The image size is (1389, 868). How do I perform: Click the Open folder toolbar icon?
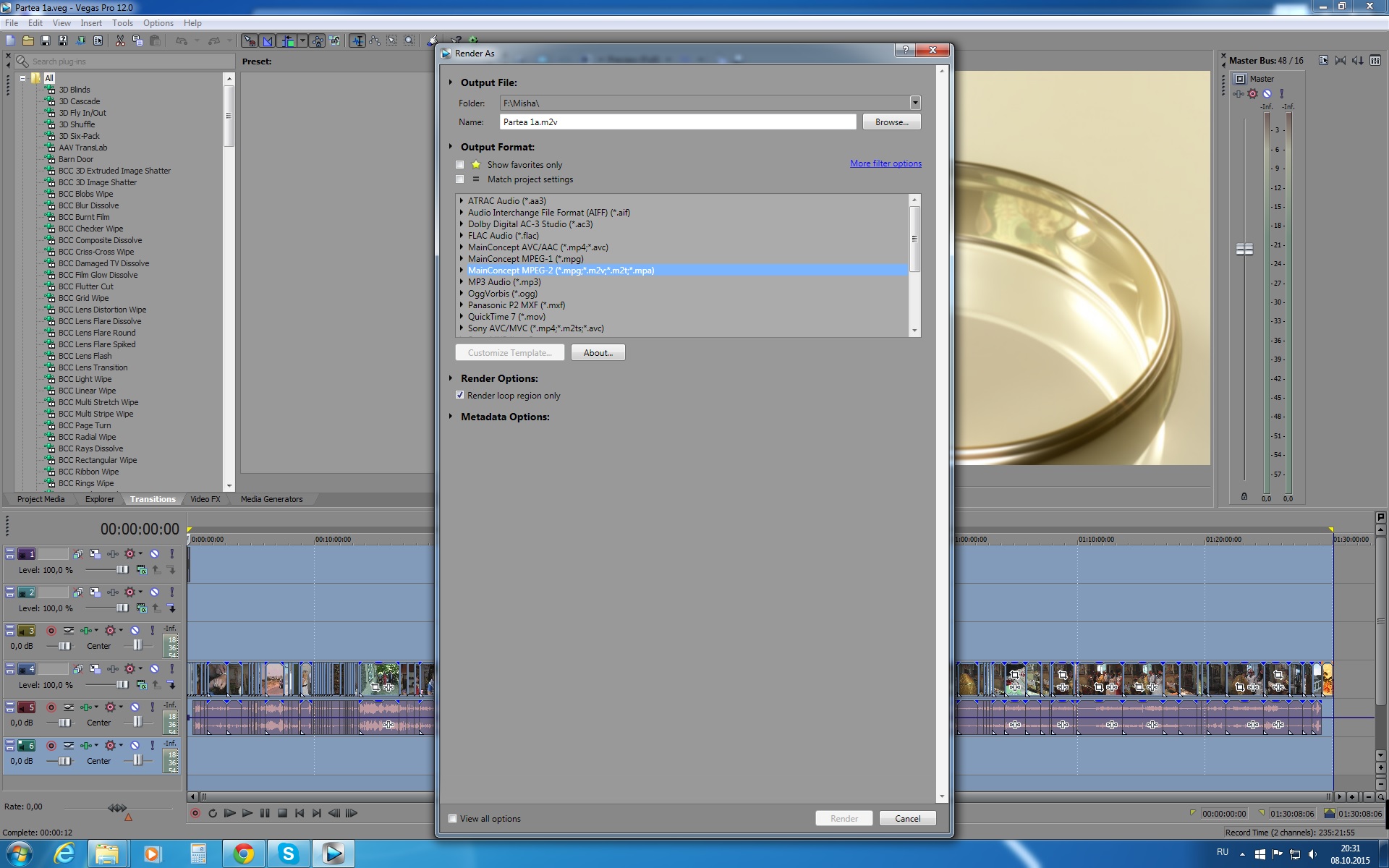[x=28, y=41]
